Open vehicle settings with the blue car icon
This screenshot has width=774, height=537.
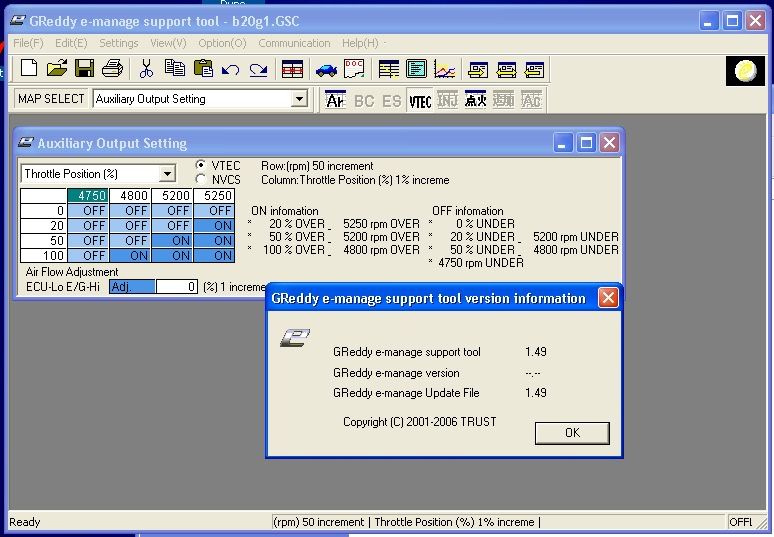pos(326,69)
